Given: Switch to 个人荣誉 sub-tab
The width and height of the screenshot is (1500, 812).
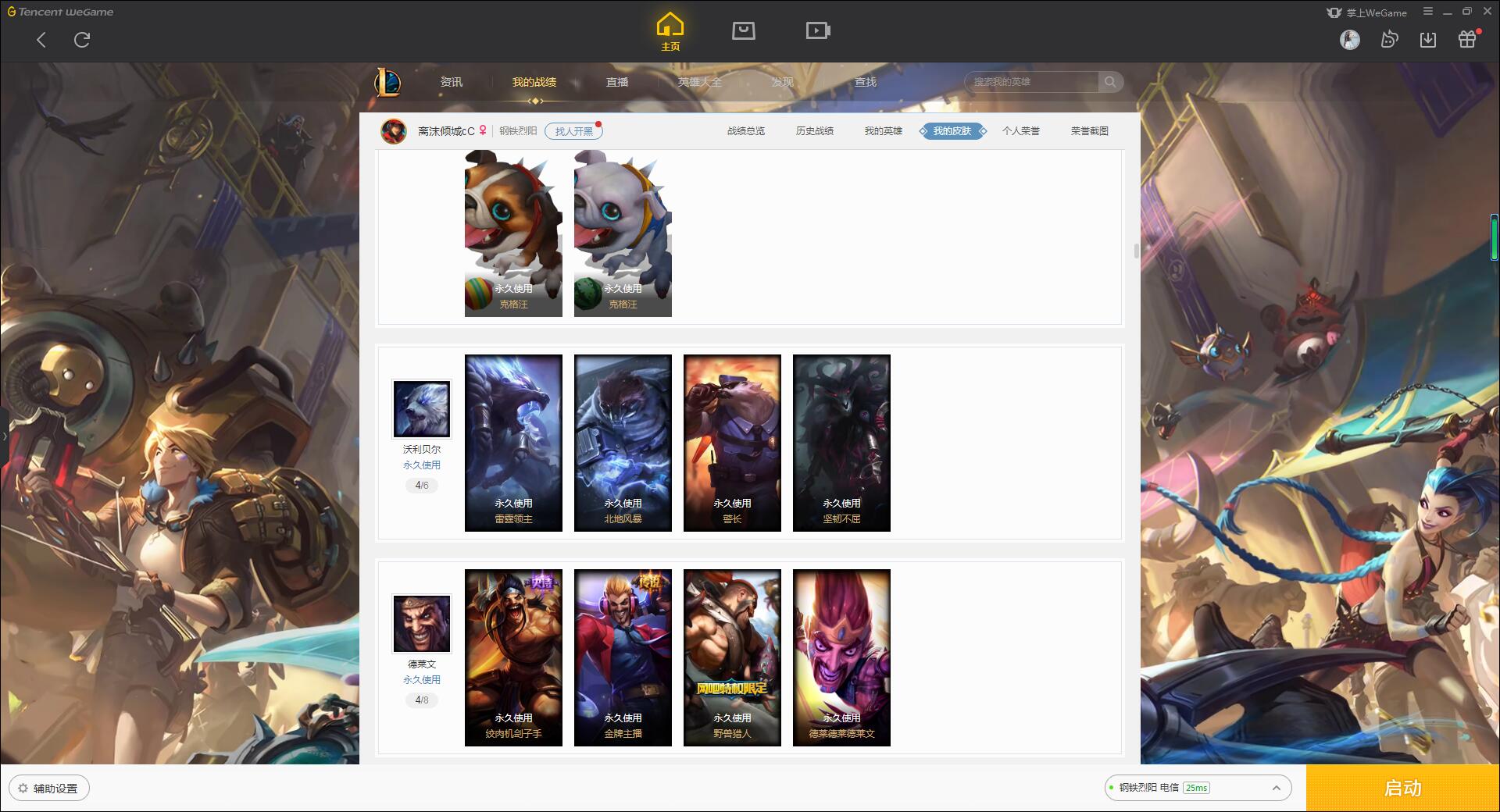Looking at the screenshot, I should point(1021,131).
